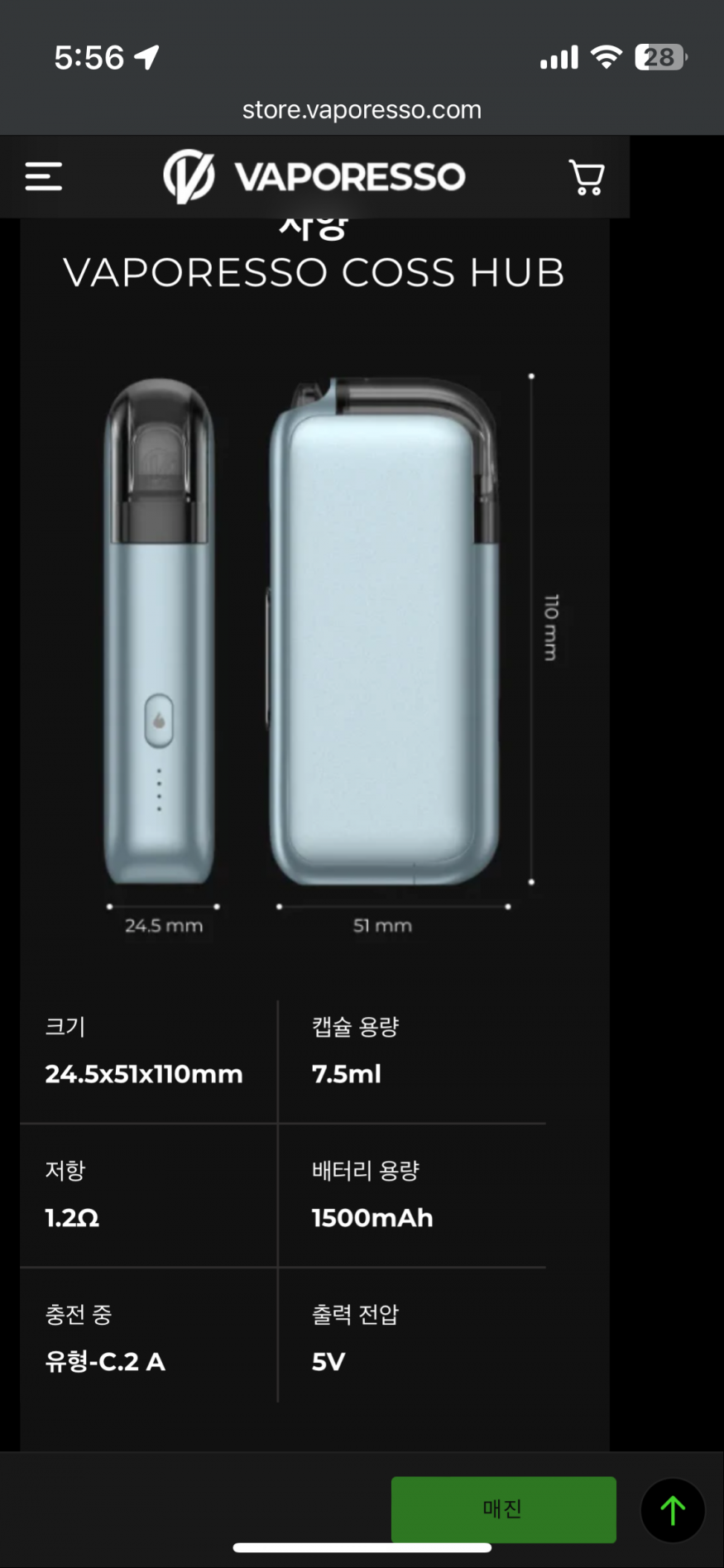
Task: Open the shopping cart
Action: [587, 177]
